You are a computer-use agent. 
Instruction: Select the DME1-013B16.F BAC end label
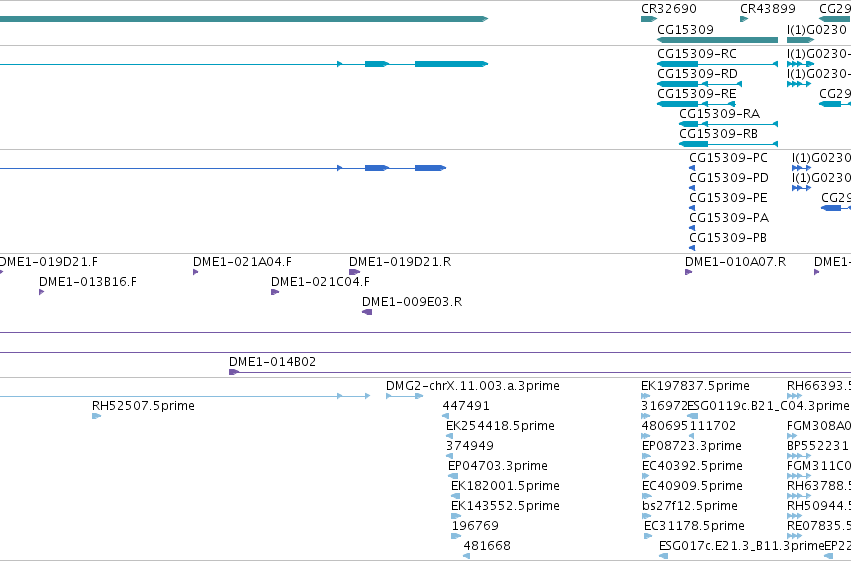(88, 282)
